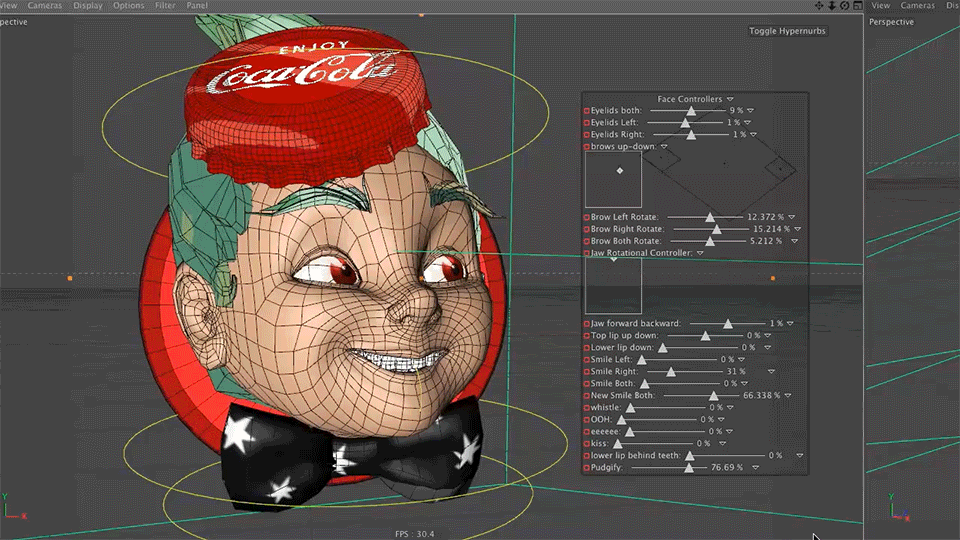
Task: Open the Cameras menu in the right viewport
Action: (x=918, y=6)
